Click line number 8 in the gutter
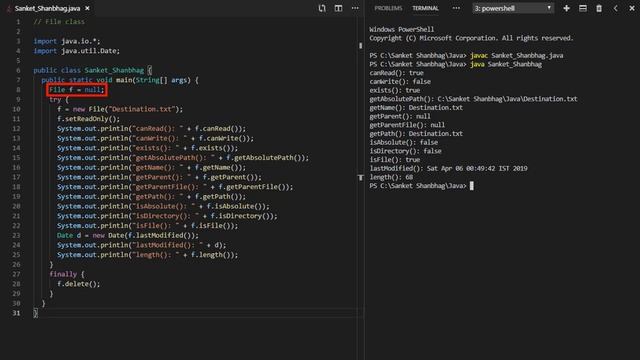Viewport: 640px width, 360px height. pos(18,90)
